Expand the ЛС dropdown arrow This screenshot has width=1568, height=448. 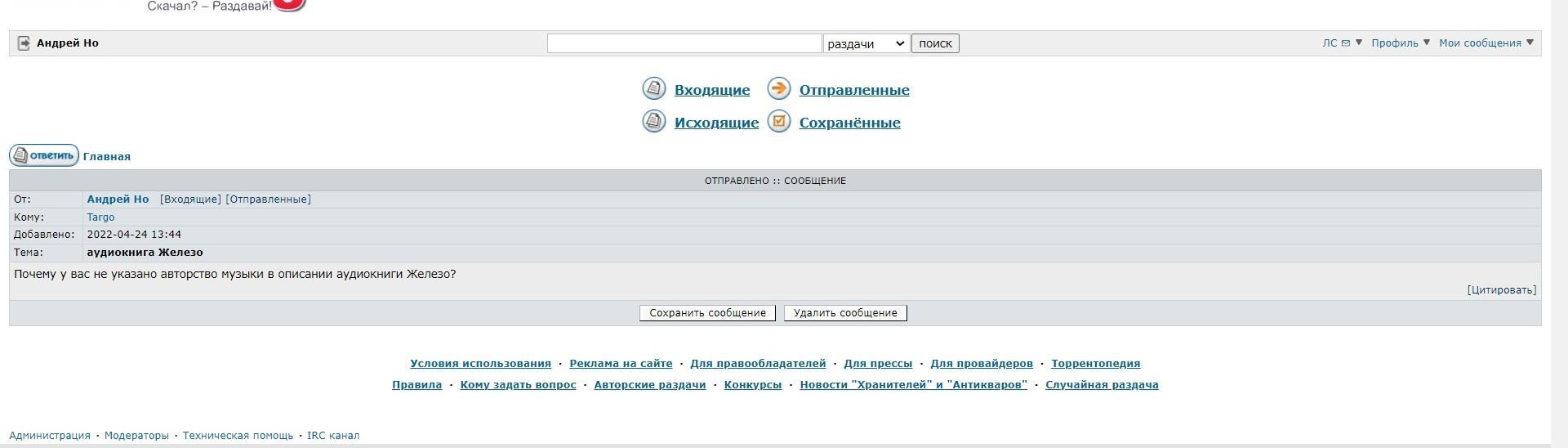click(x=1359, y=43)
